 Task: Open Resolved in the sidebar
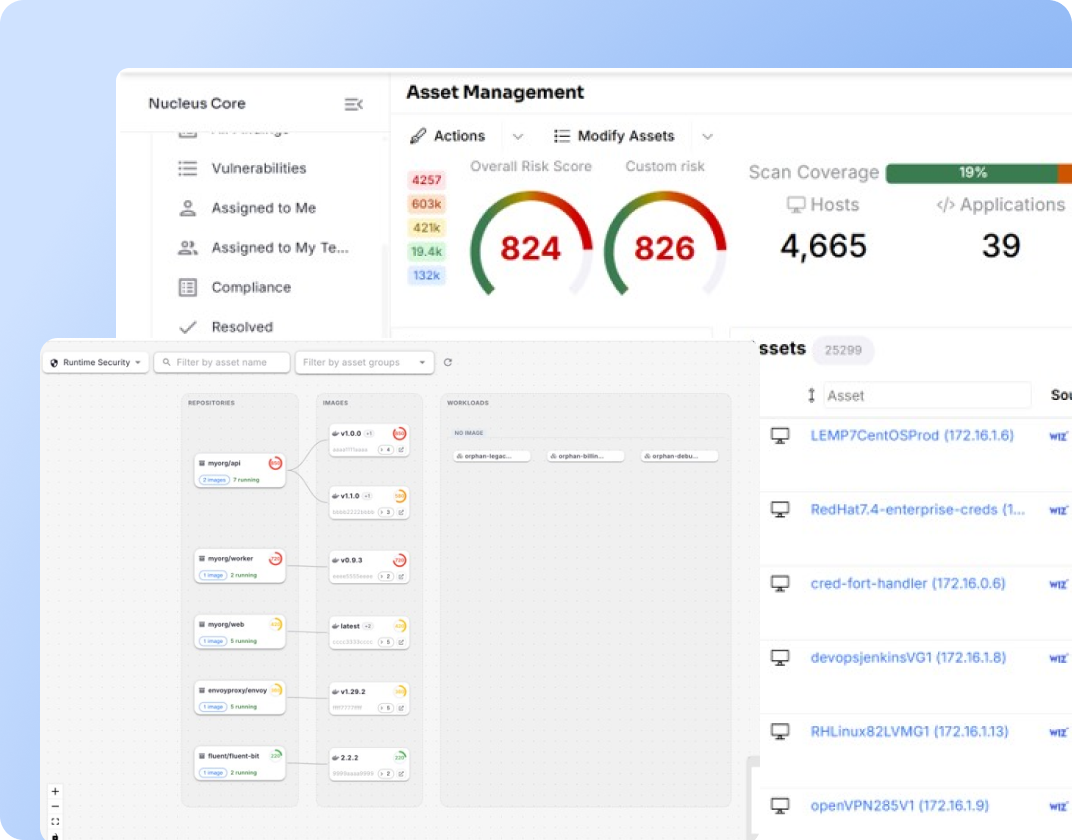[242, 327]
